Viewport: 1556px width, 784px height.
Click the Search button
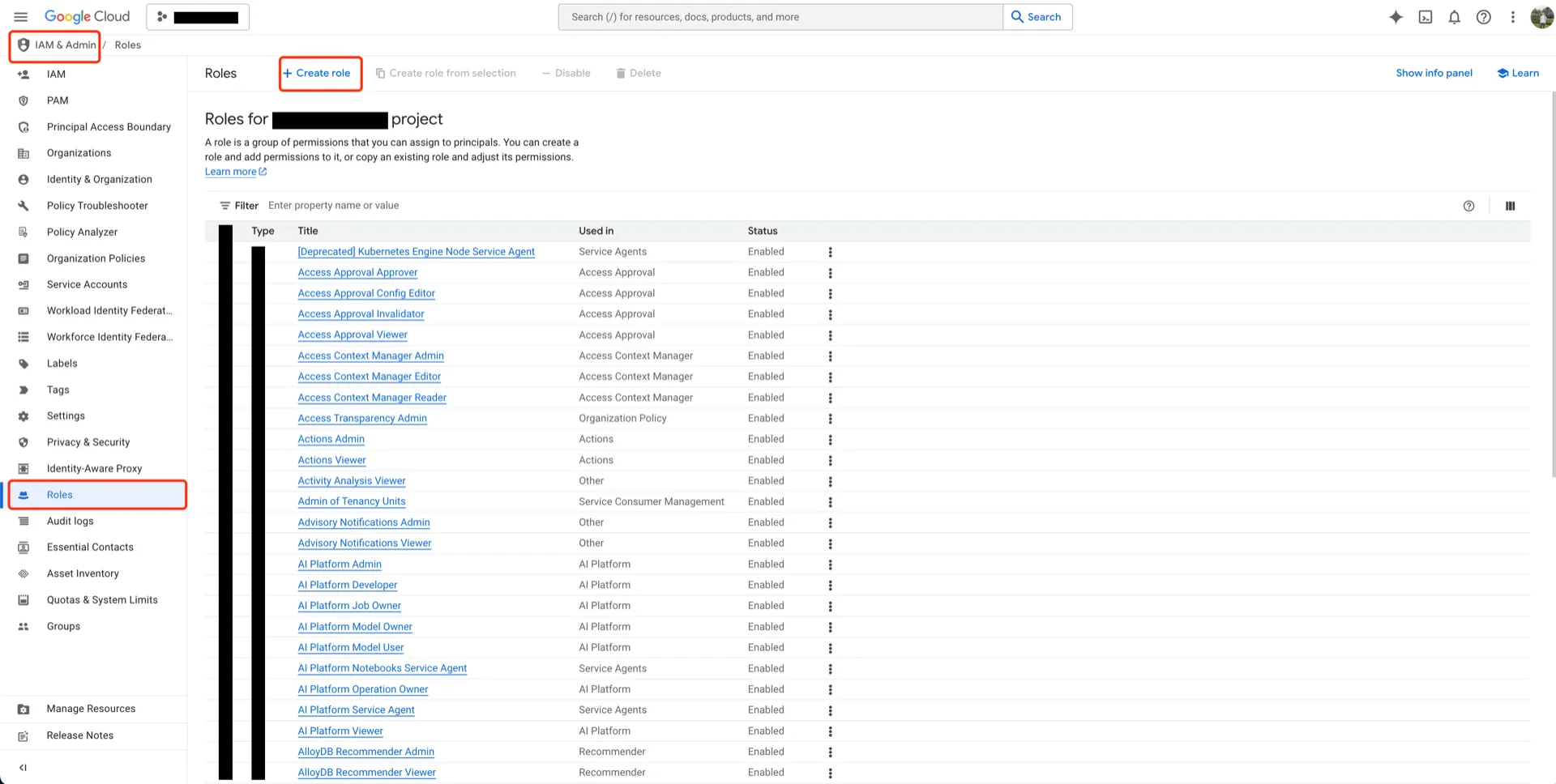1037,17
